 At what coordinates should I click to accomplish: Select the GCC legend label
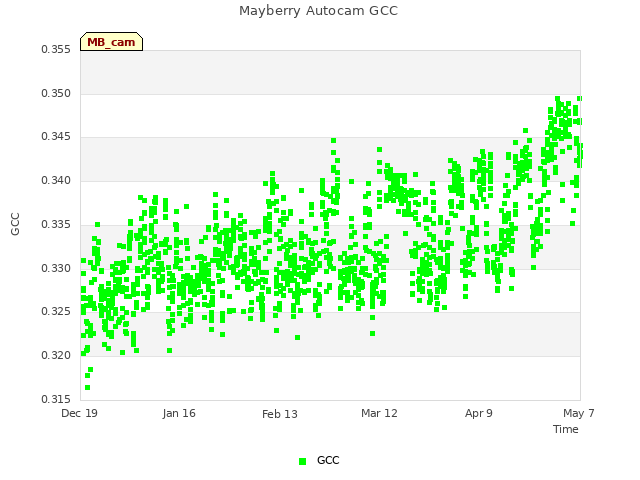point(328,460)
